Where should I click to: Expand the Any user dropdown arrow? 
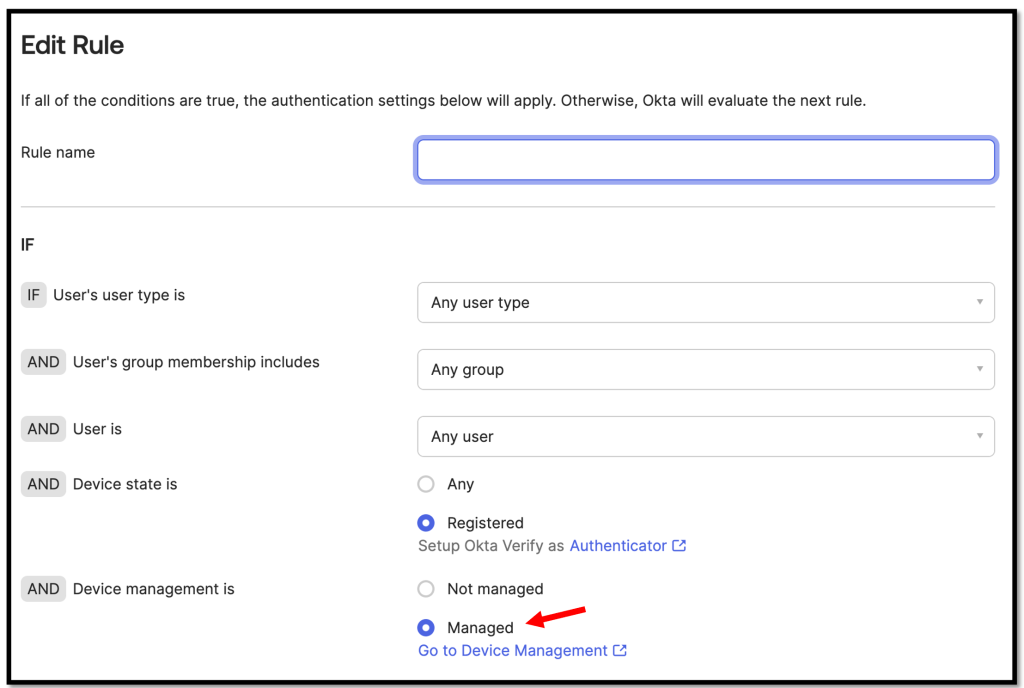(x=979, y=436)
